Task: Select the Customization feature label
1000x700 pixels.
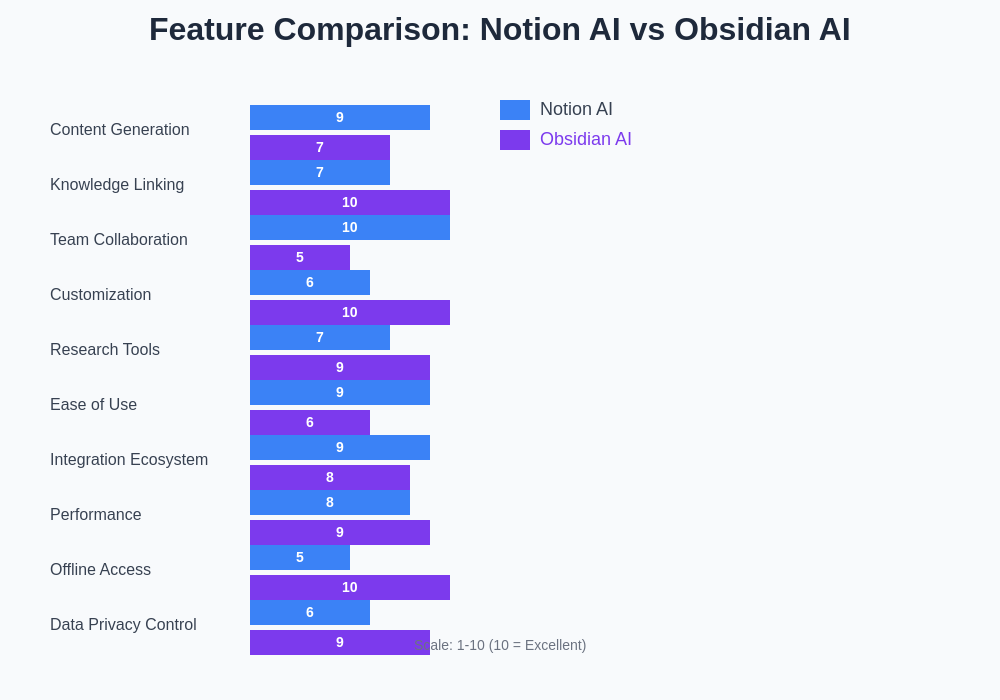Action: point(101,295)
